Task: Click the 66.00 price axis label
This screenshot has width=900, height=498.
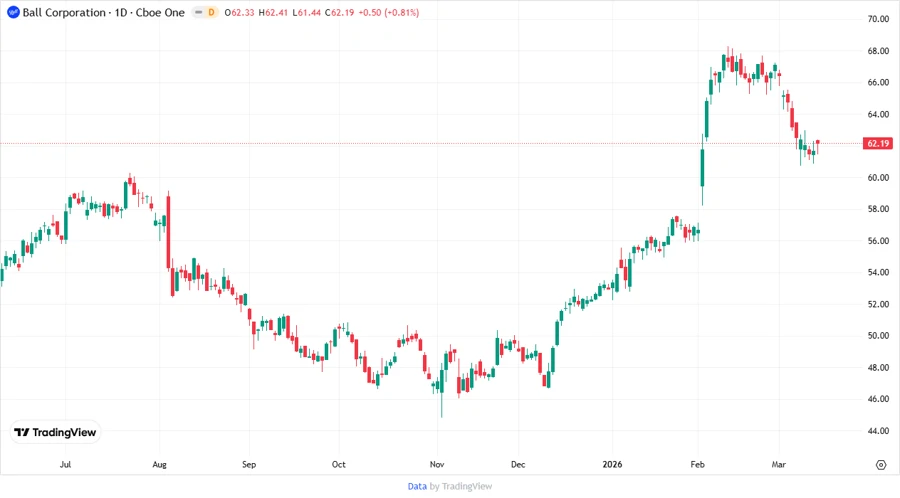Action: (x=878, y=83)
